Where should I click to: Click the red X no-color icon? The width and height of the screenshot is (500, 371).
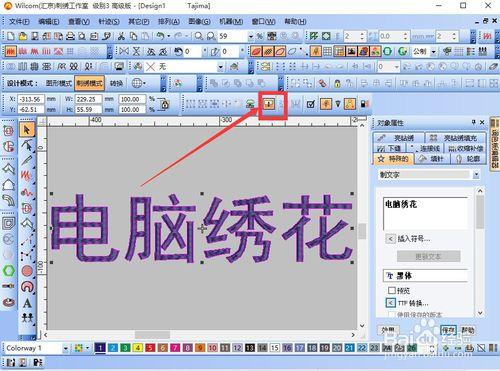(x=151, y=67)
